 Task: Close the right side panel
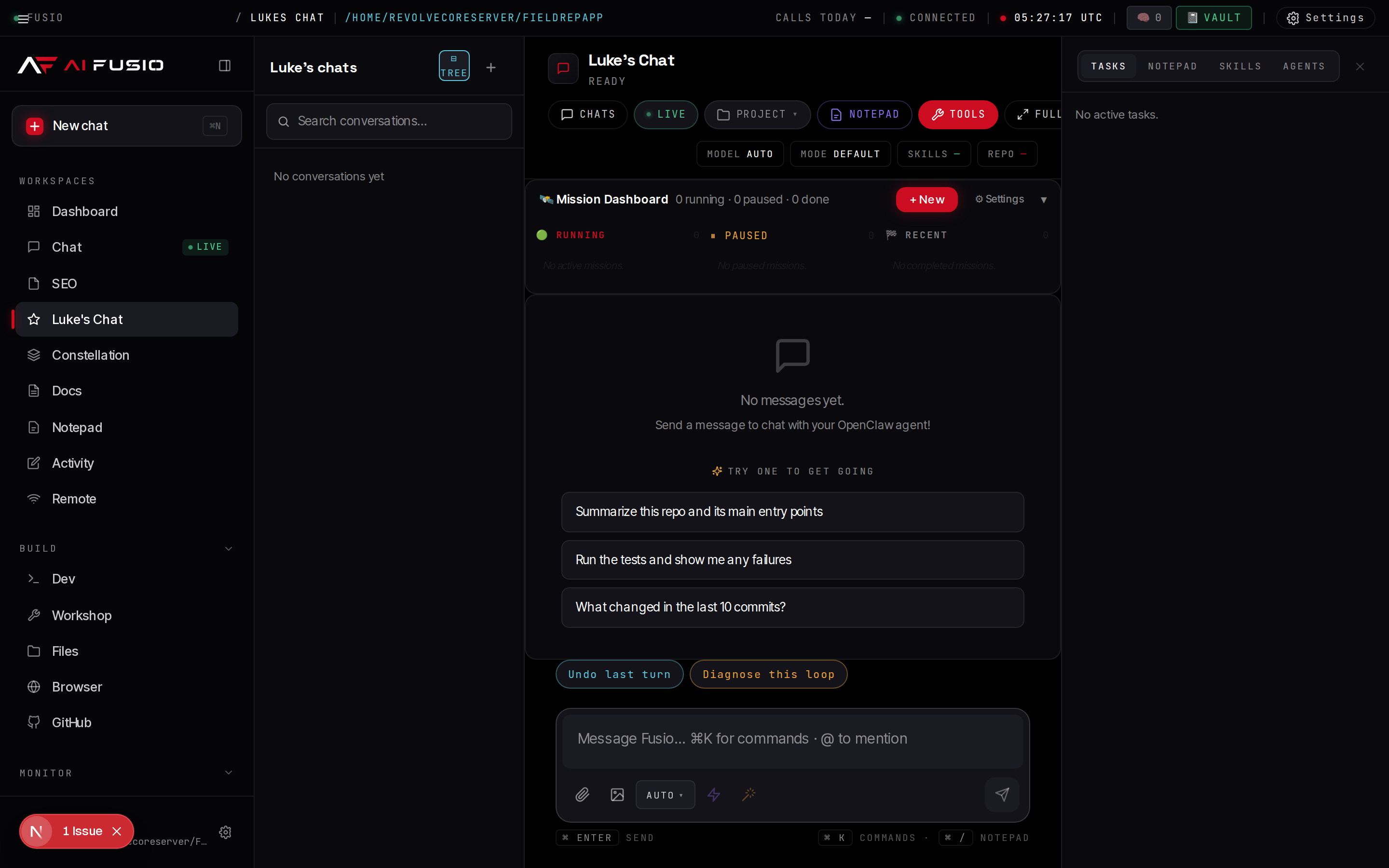point(1360,67)
